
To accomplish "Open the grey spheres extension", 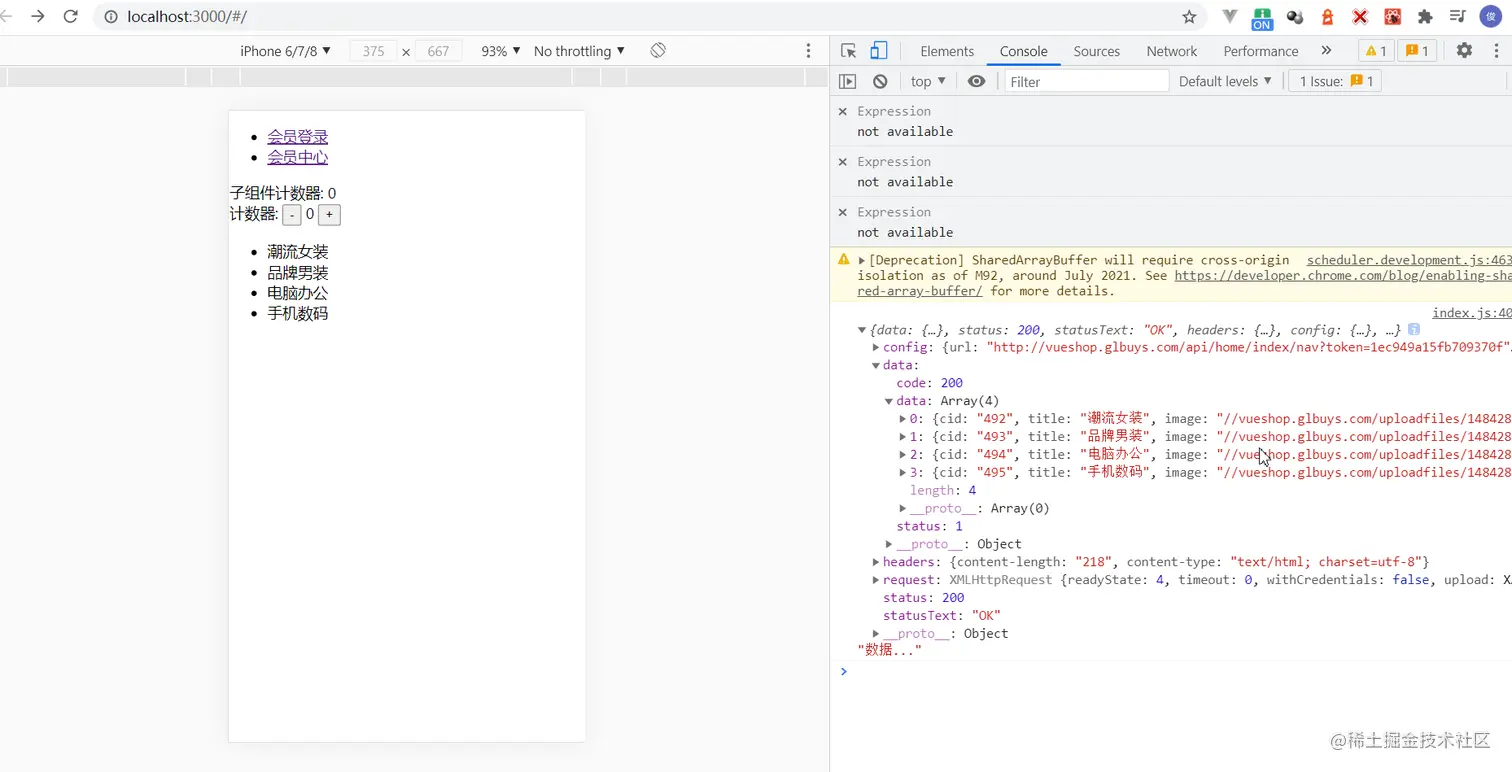I will pyautogui.click(x=1294, y=16).
